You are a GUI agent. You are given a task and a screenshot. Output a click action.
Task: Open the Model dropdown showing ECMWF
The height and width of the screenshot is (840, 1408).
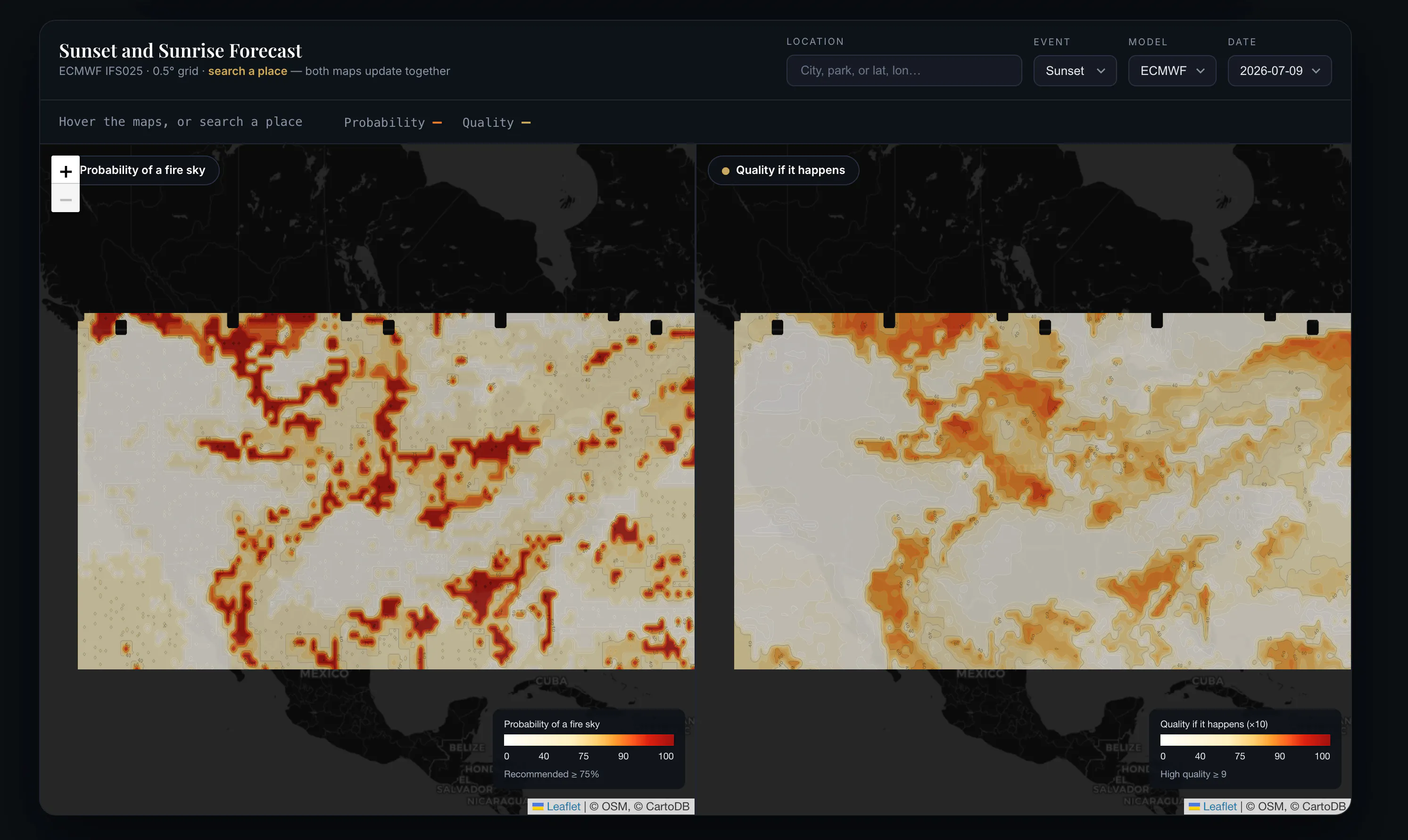pos(1172,71)
